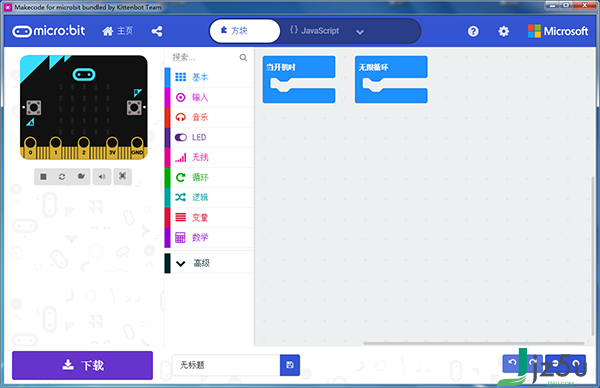Click pin 0 on the simulated micro:bit

(30, 147)
